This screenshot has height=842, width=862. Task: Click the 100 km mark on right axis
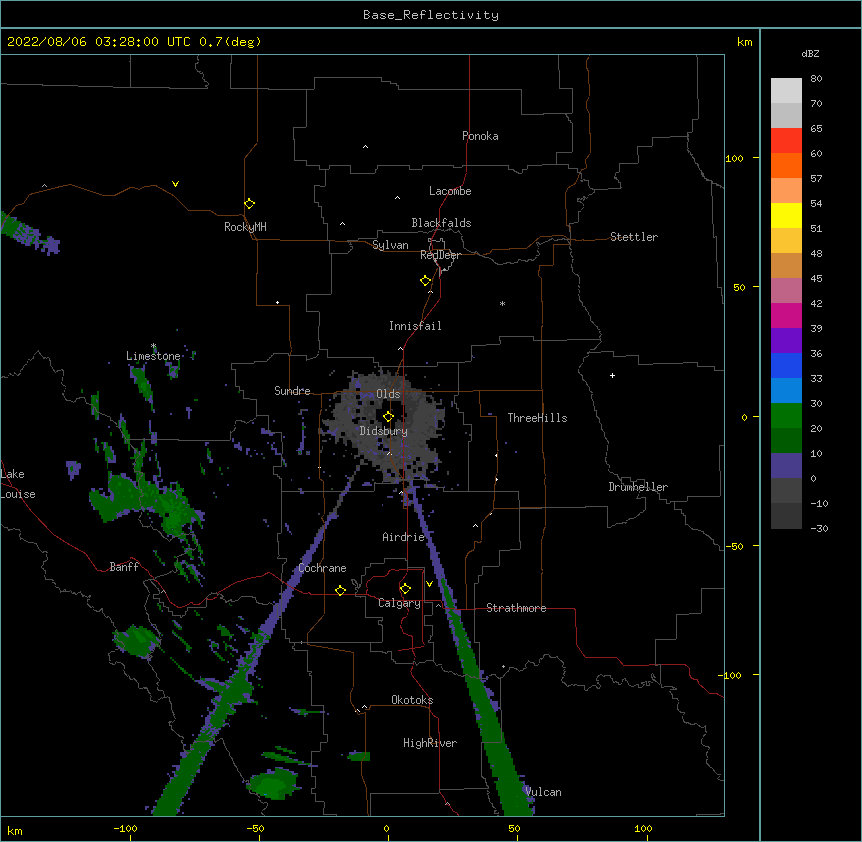[734, 158]
